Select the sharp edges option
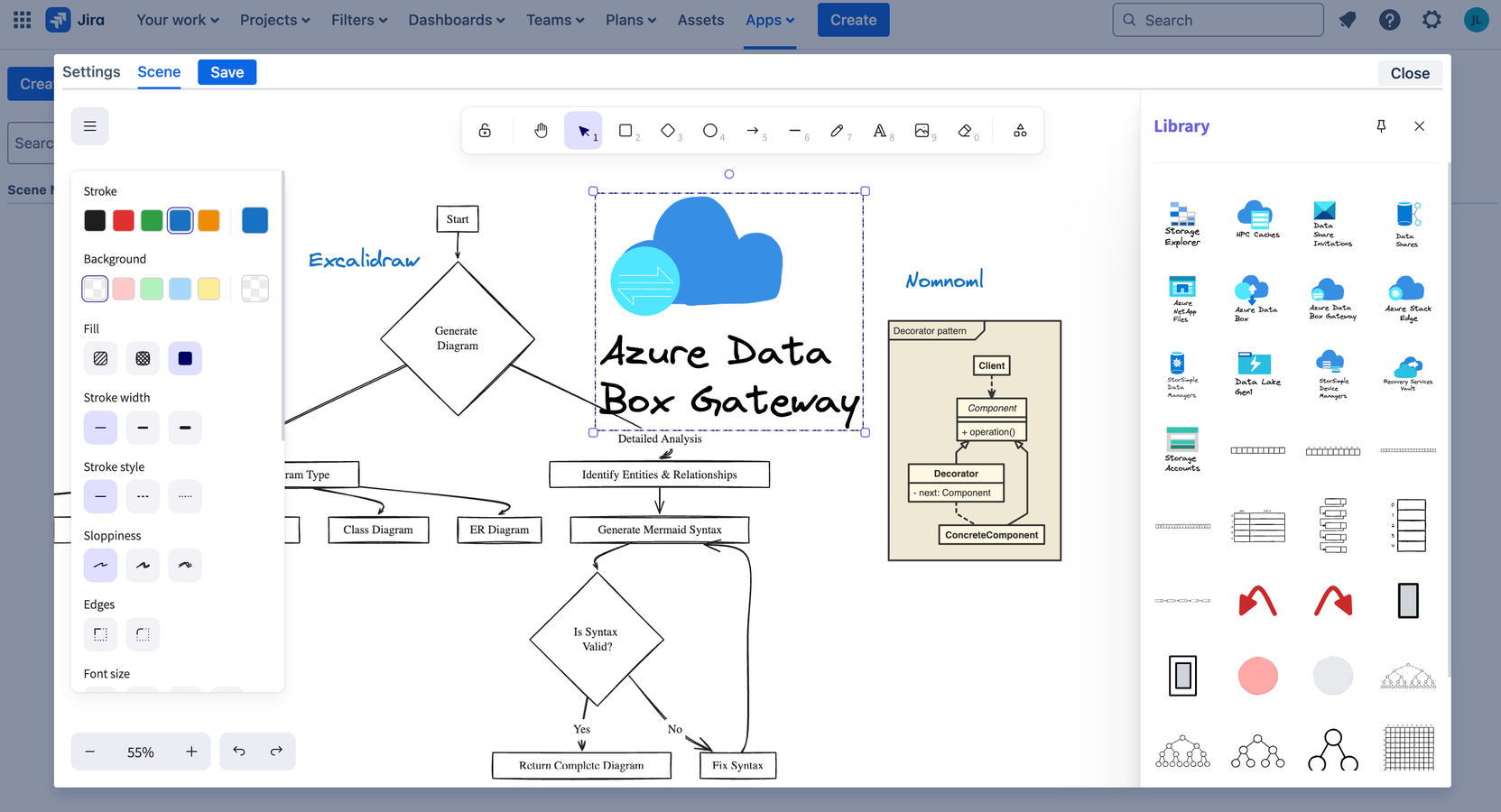Image resolution: width=1501 pixels, height=812 pixels. point(100,634)
